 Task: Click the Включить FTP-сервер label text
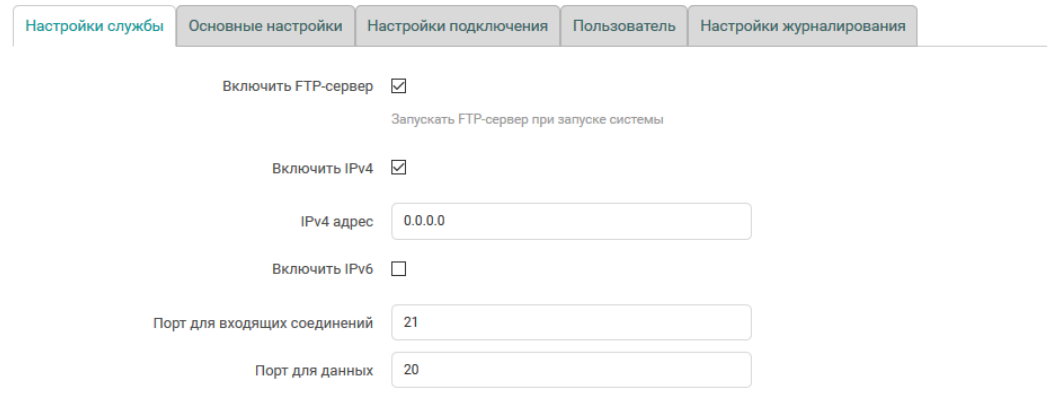tap(297, 87)
